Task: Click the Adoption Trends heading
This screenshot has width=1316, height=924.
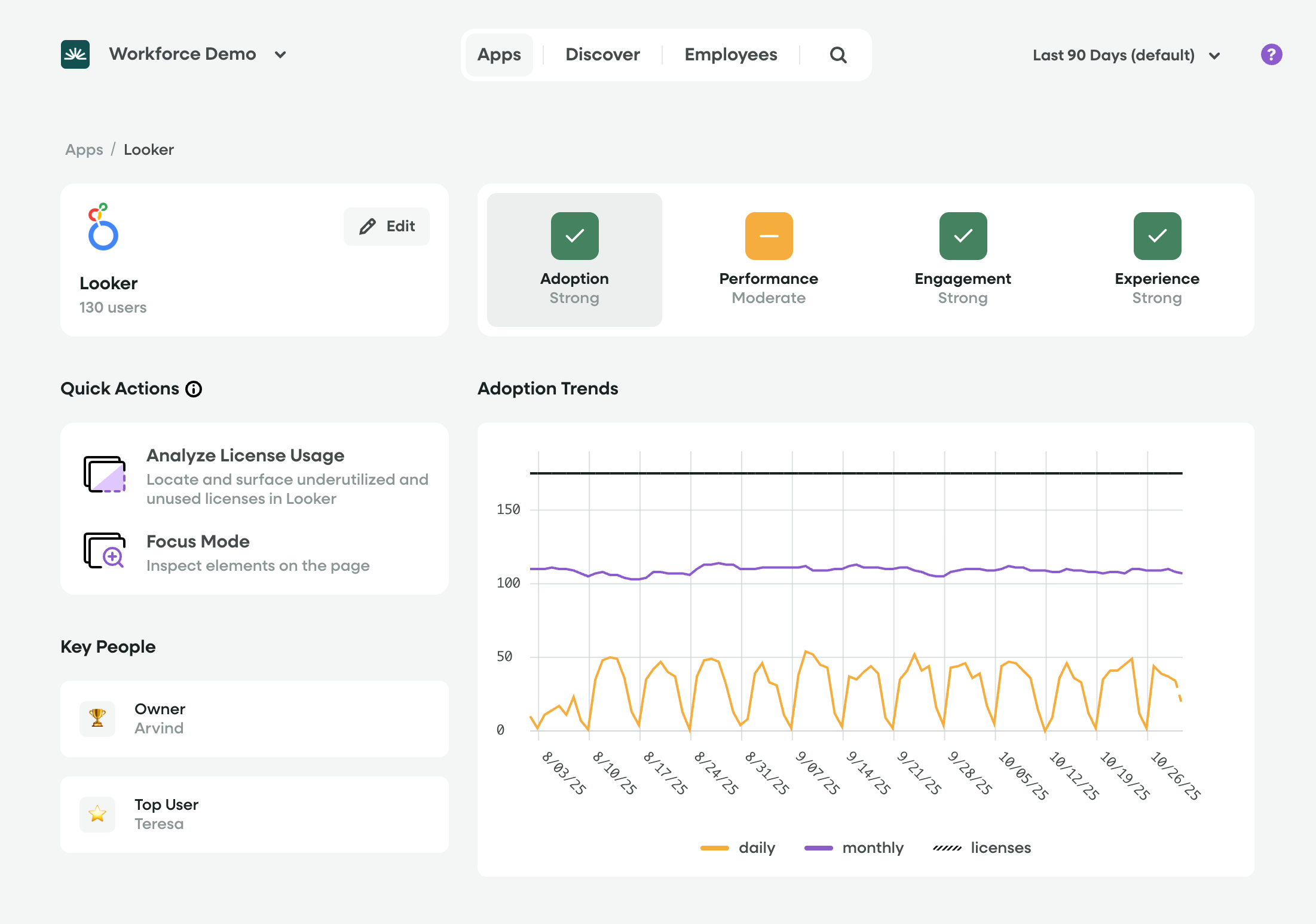Action: coord(548,389)
